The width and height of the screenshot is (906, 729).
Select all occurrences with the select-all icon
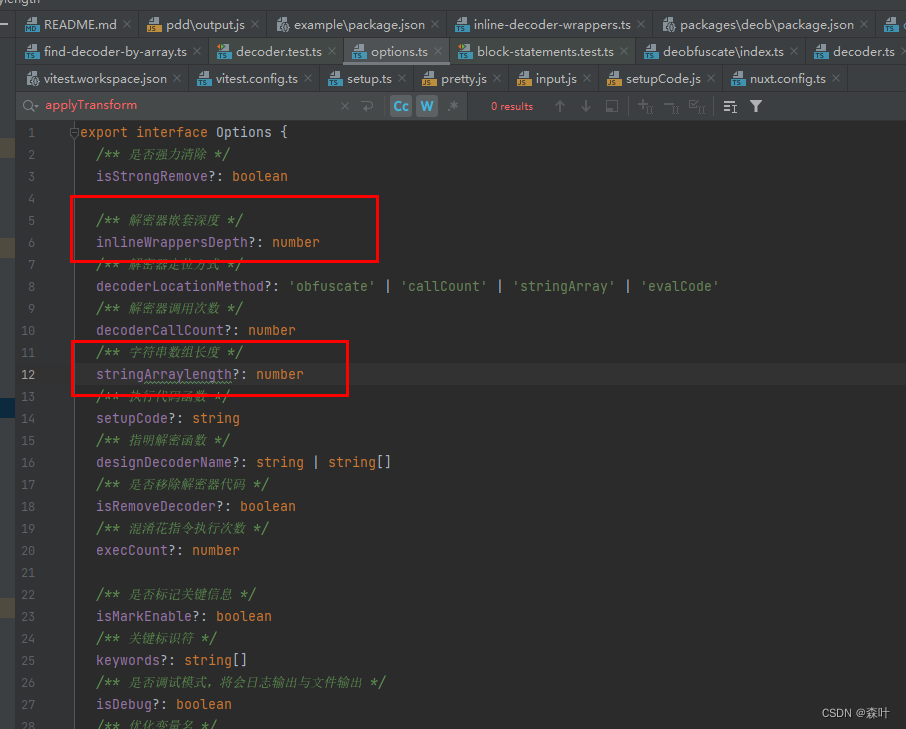click(700, 105)
